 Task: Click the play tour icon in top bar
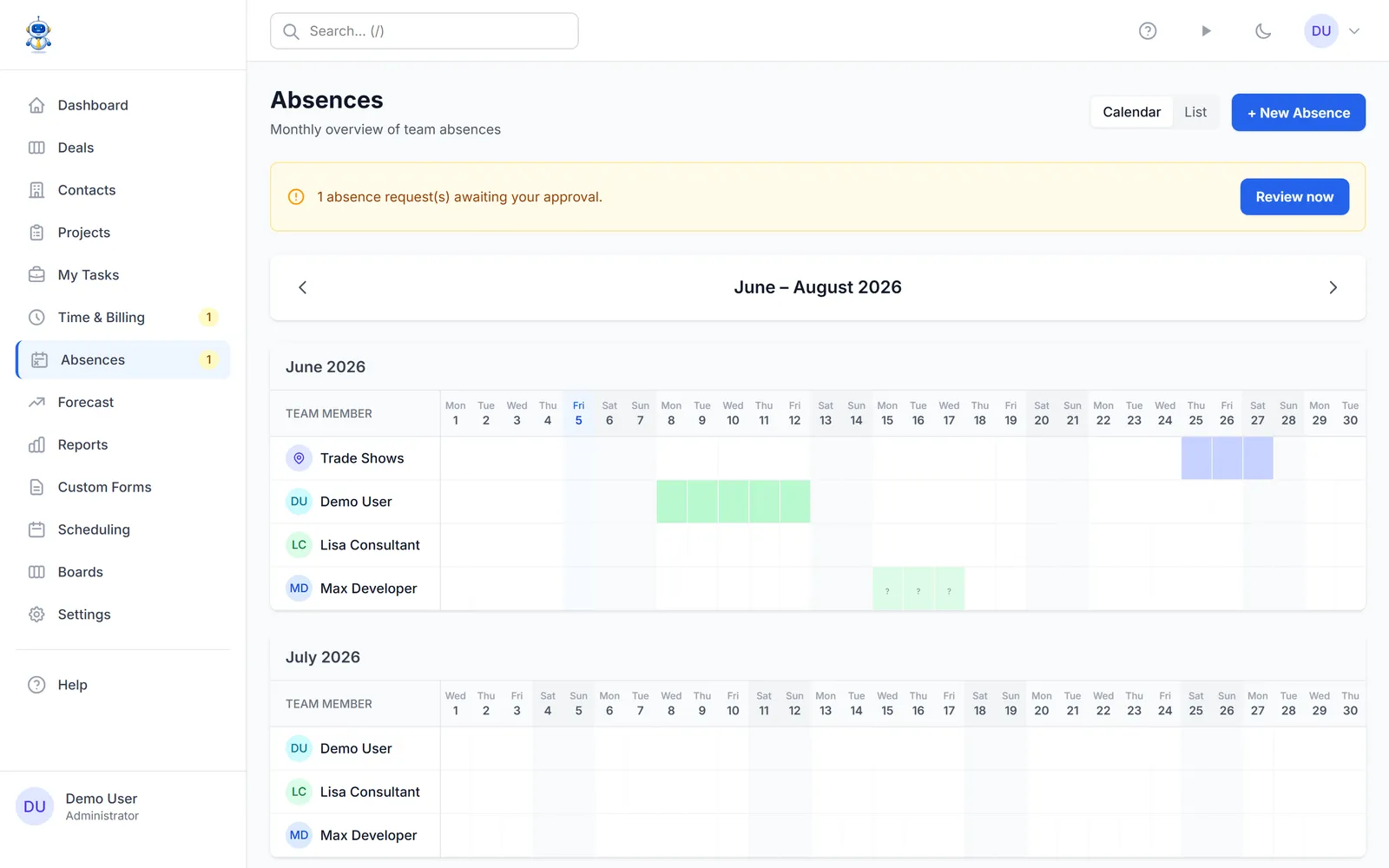[x=1206, y=31]
